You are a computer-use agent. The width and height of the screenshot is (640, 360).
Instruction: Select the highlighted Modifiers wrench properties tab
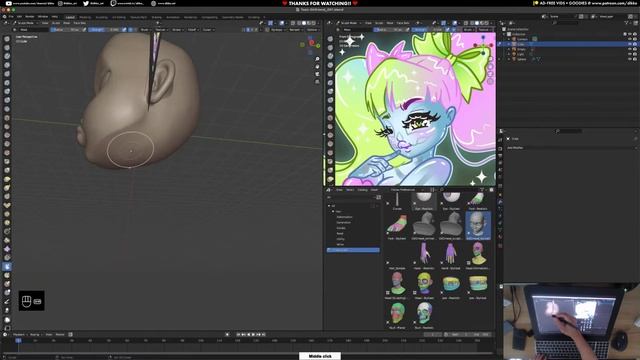[500, 202]
